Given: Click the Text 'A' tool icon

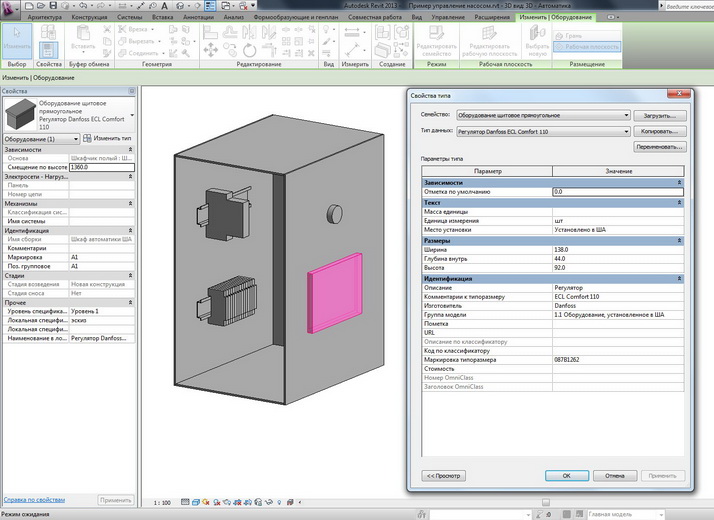Looking at the screenshot, I should point(164,6).
